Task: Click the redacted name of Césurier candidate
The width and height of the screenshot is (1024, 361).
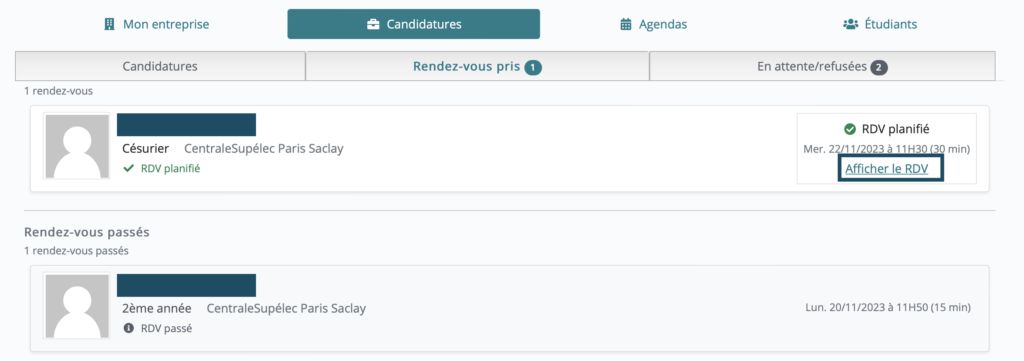Action: (186, 125)
